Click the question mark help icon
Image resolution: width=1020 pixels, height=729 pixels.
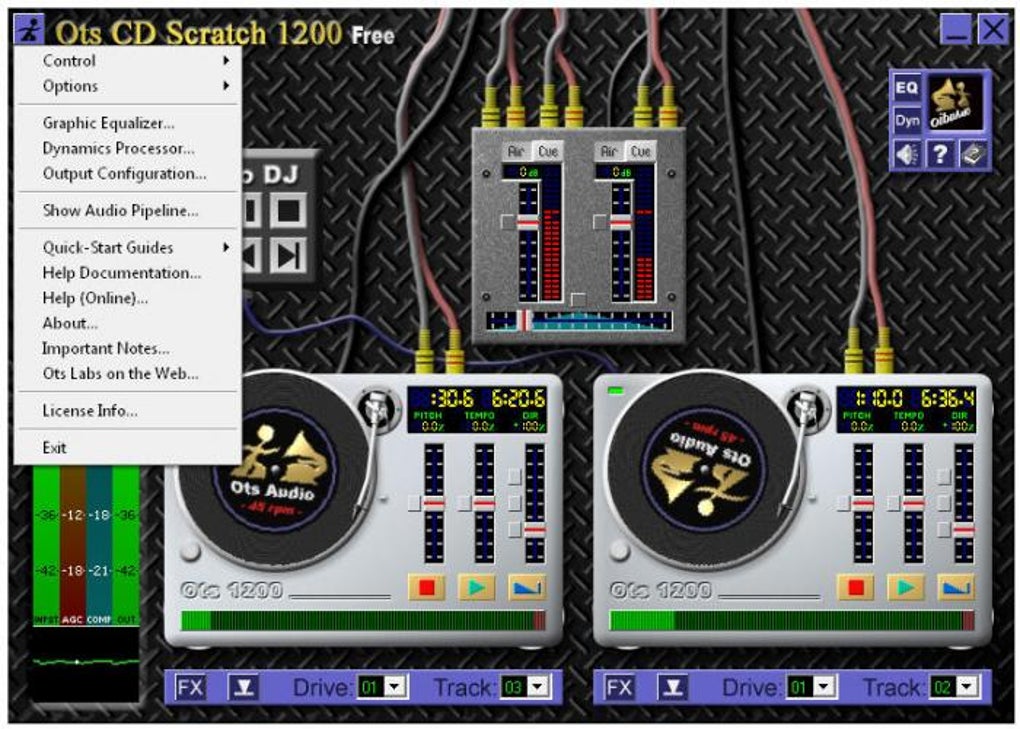tap(940, 154)
